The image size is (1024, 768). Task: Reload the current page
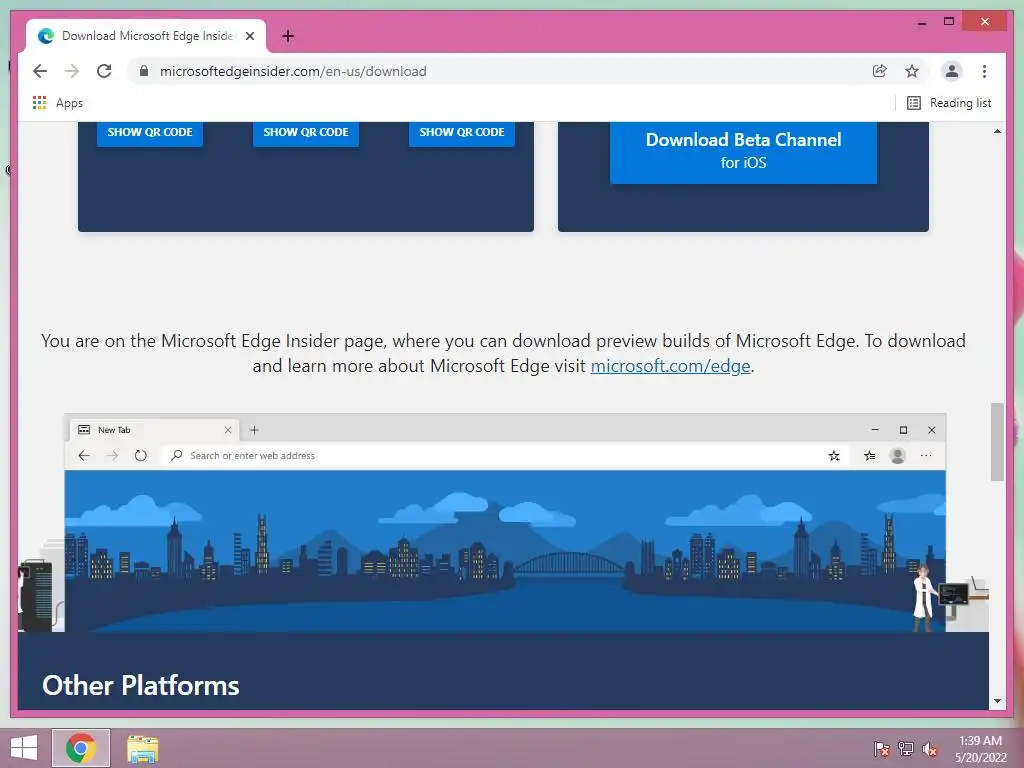[104, 71]
